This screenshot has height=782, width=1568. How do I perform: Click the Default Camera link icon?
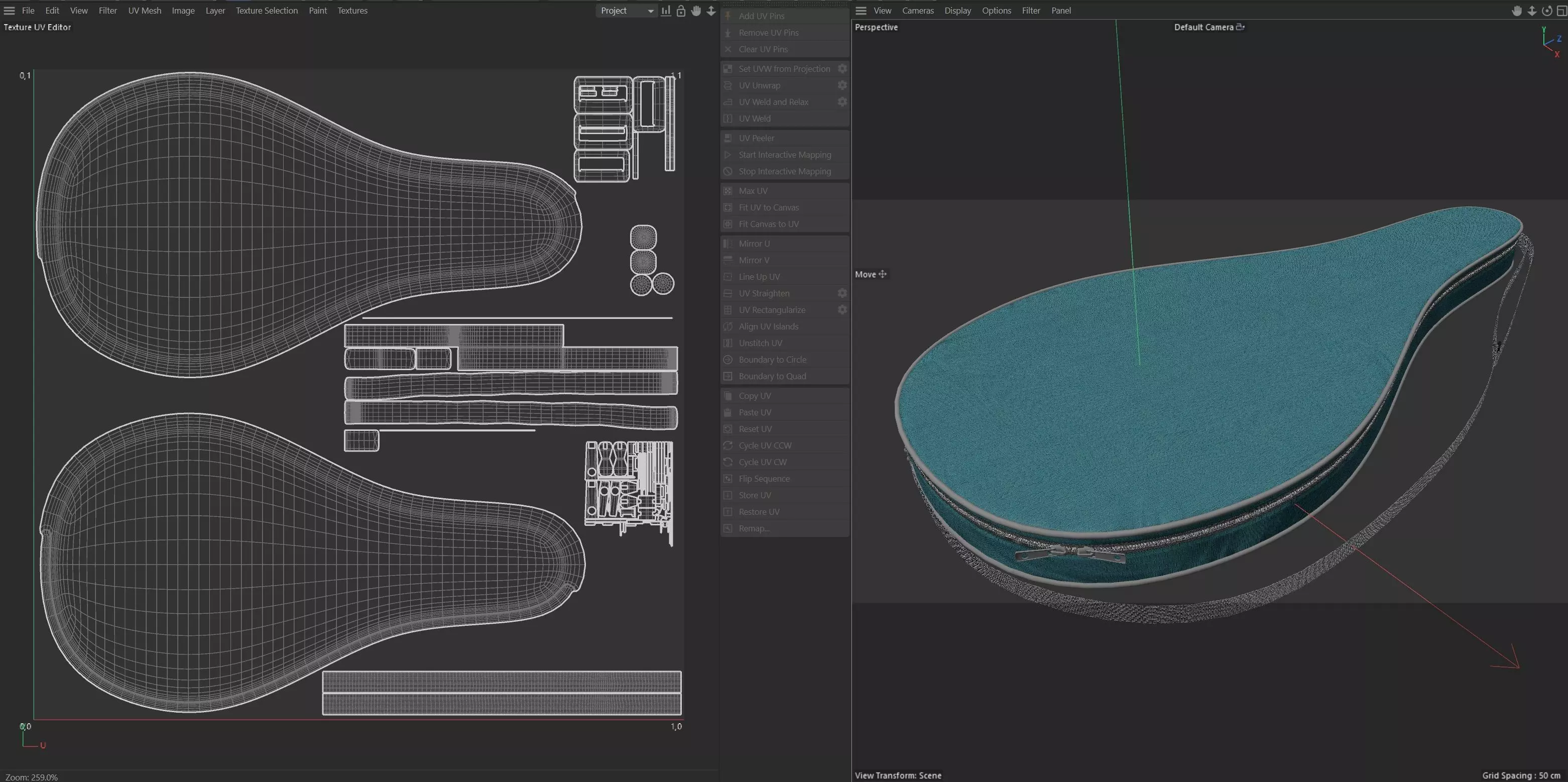1240,27
